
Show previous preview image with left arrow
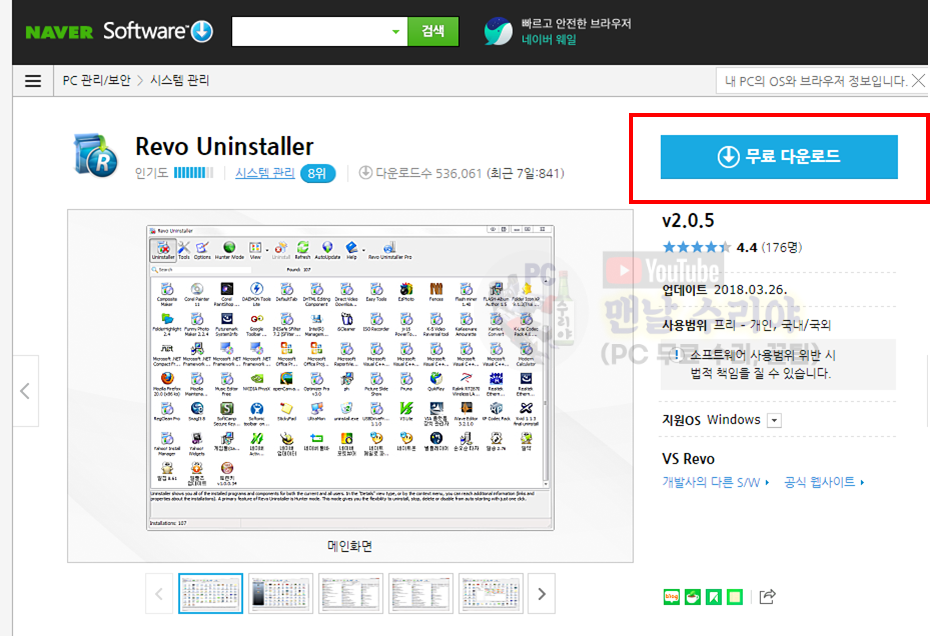(x=25, y=391)
